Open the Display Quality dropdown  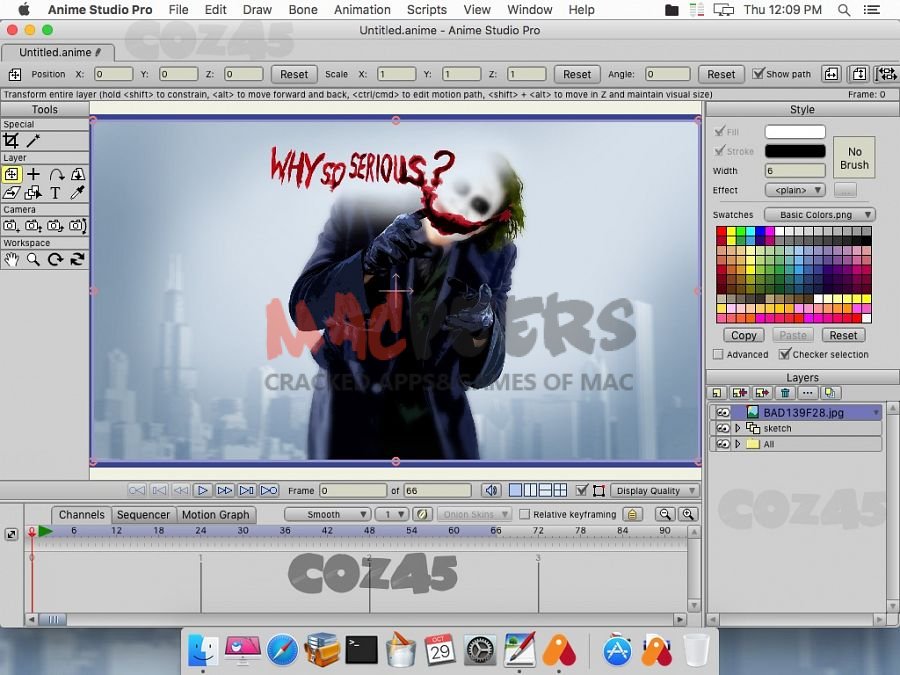coord(655,491)
